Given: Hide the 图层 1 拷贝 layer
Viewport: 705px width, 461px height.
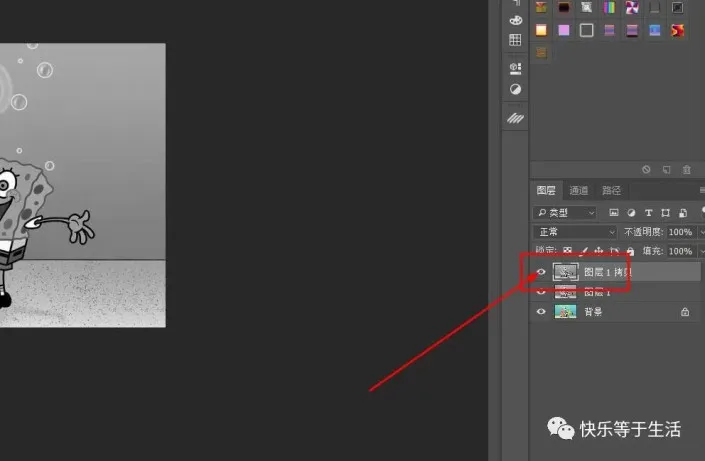Looking at the screenshot, I should point(541,272).
